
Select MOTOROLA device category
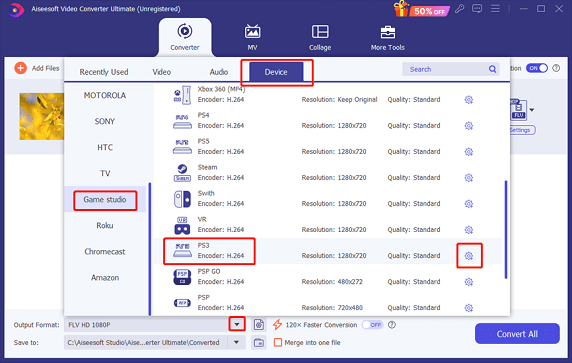click(x=105, y=96)
